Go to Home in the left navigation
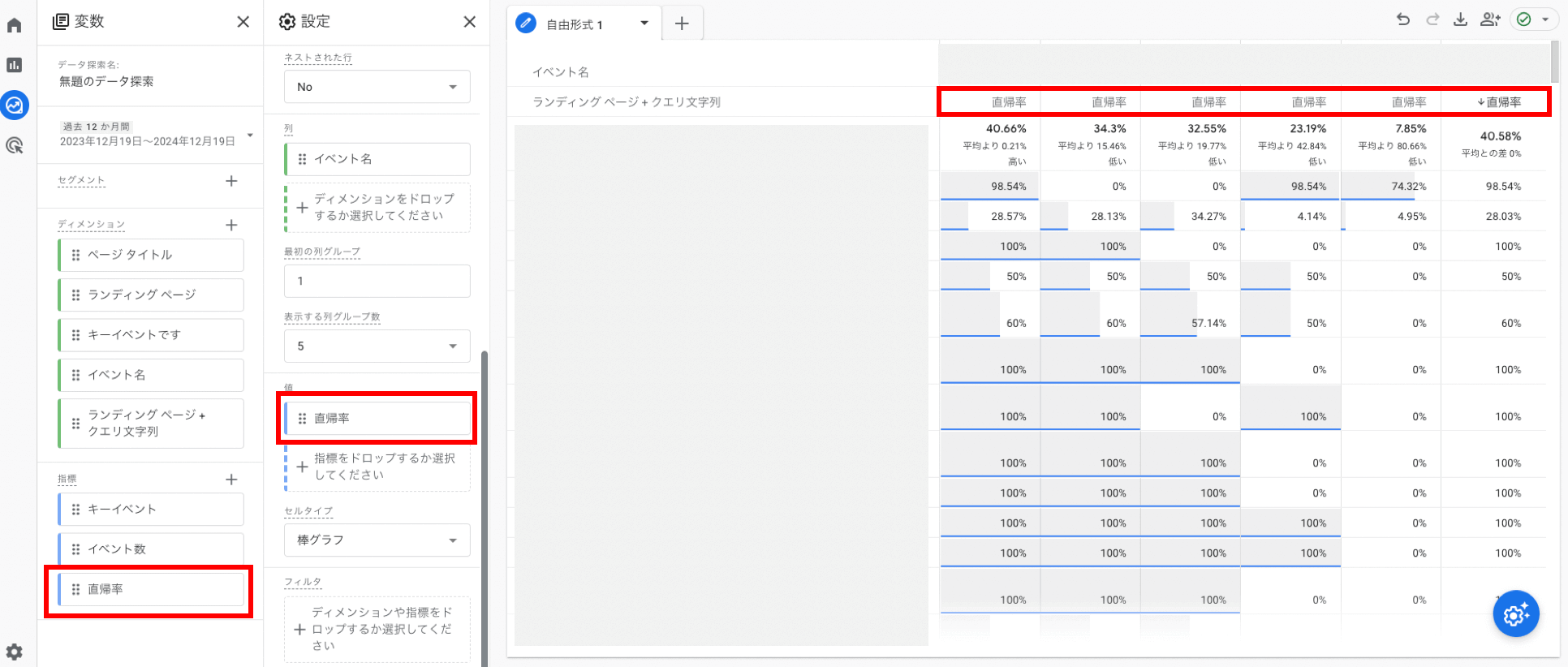This screenshot has height=667, width=1568. coord(15,25)
